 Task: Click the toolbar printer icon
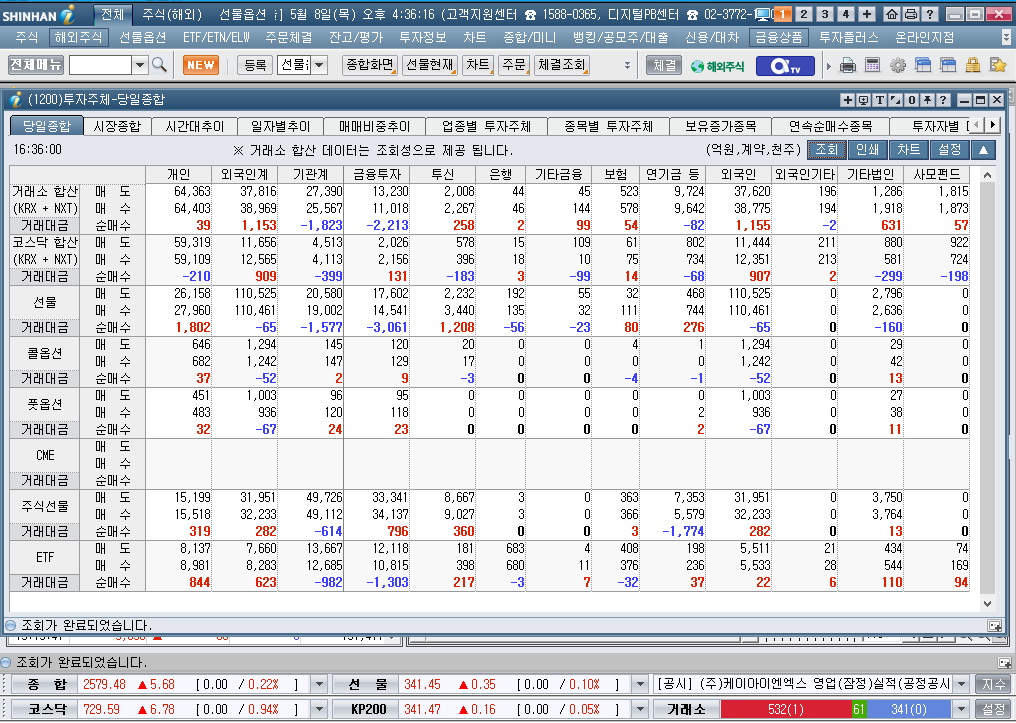point(848,65)
